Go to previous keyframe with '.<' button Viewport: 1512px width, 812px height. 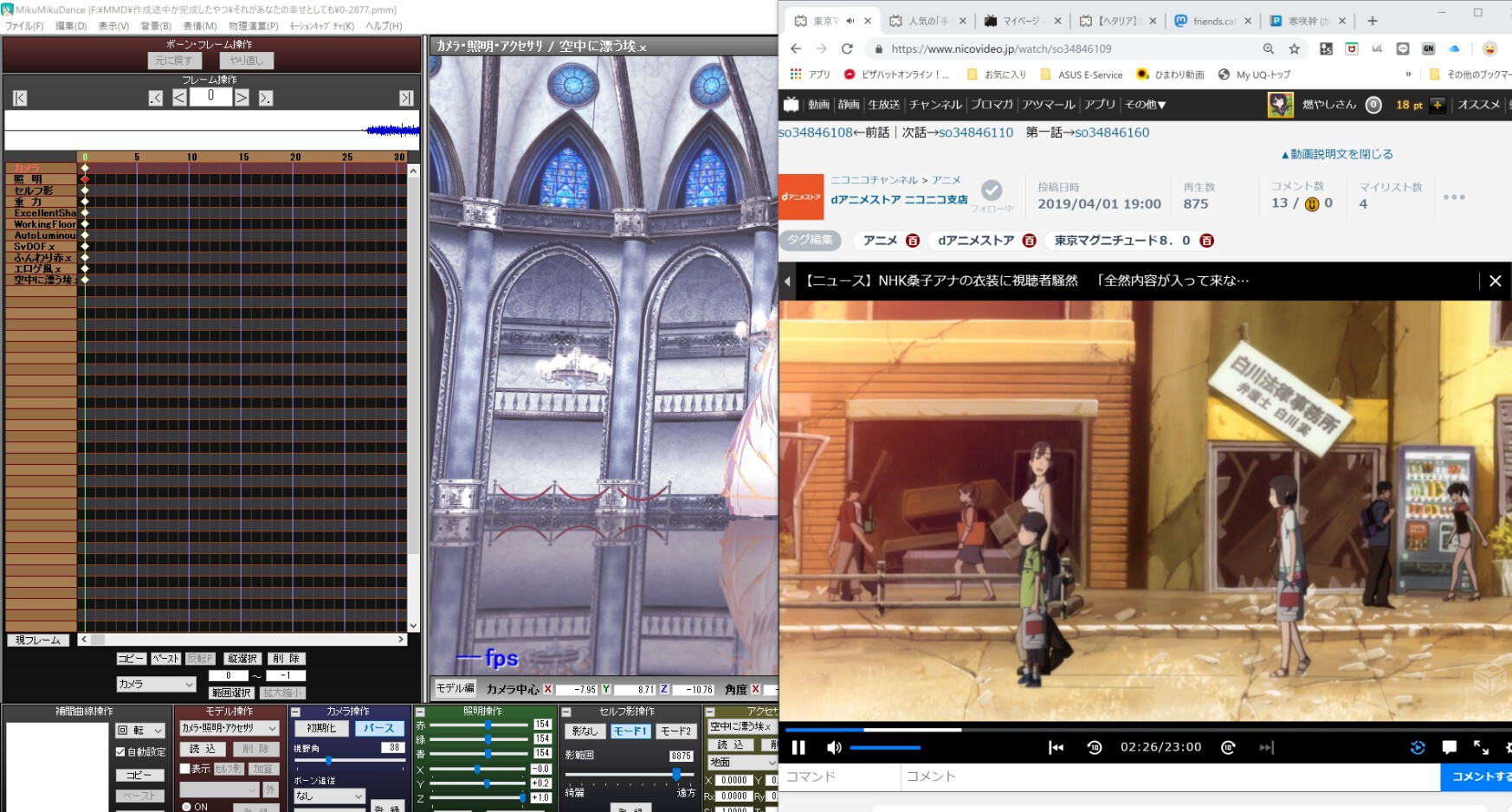pos(155,99)
